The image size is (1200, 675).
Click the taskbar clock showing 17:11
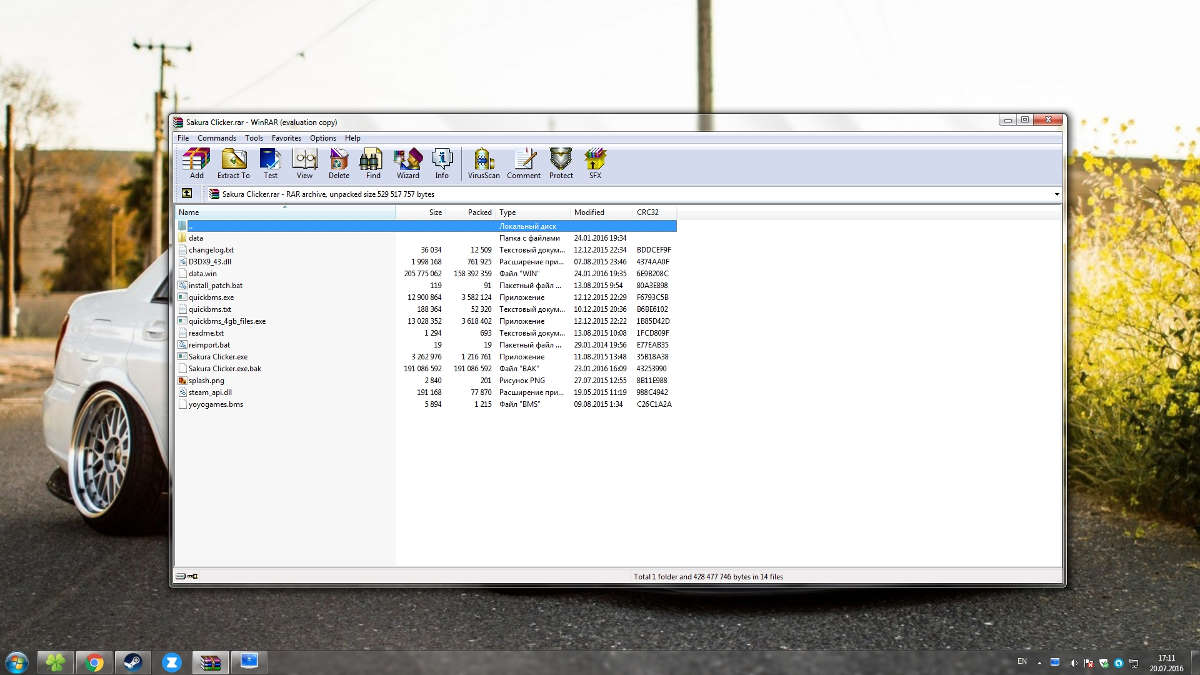tap(1166, 662)
